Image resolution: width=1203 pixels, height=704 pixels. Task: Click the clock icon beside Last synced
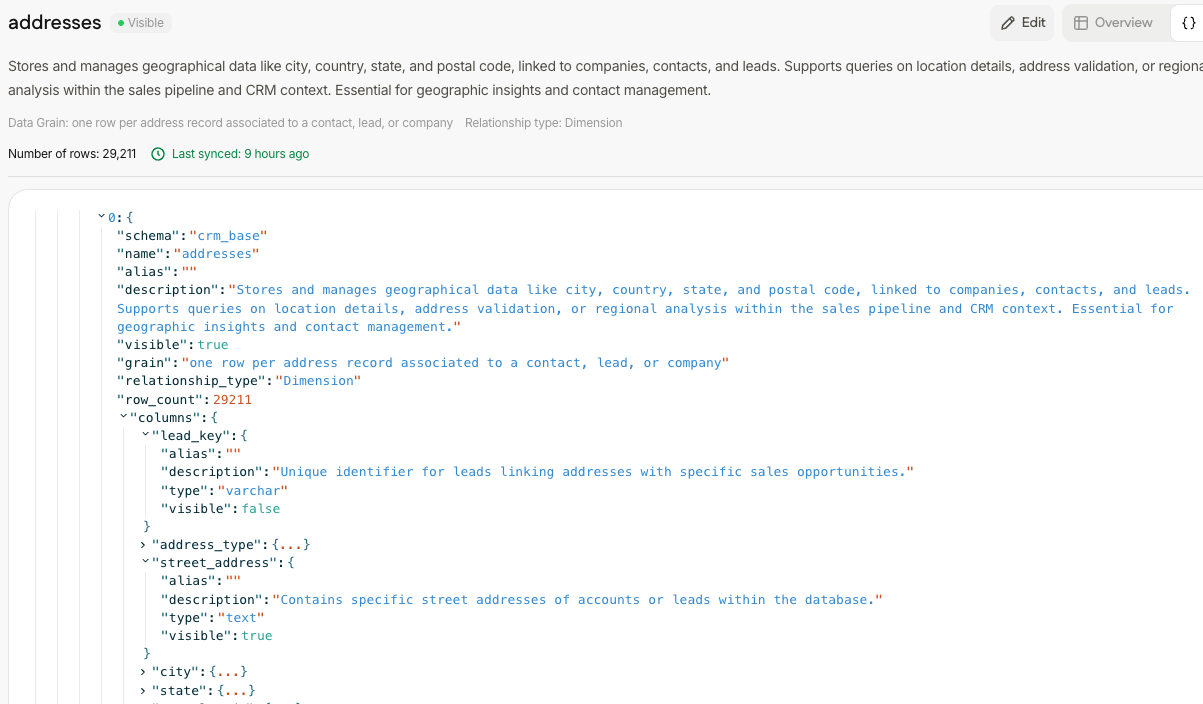point(158,154)
